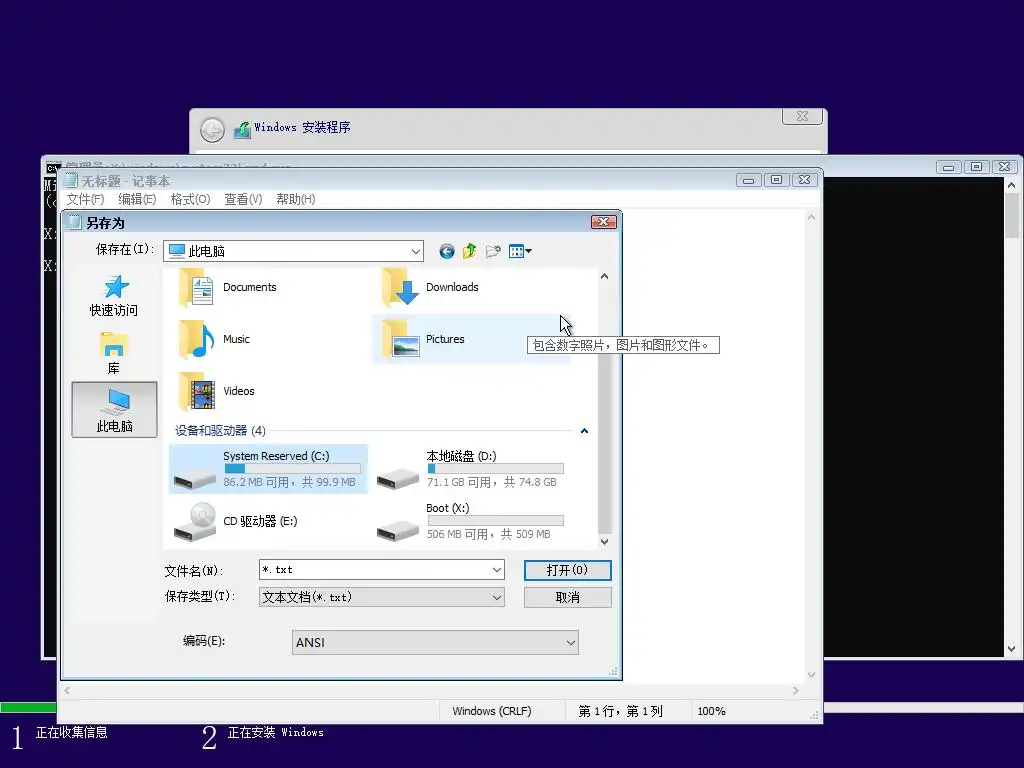The image size is (1024, 768).
Task: Click the C: drive capacity bar
Action: pos(293,469)
